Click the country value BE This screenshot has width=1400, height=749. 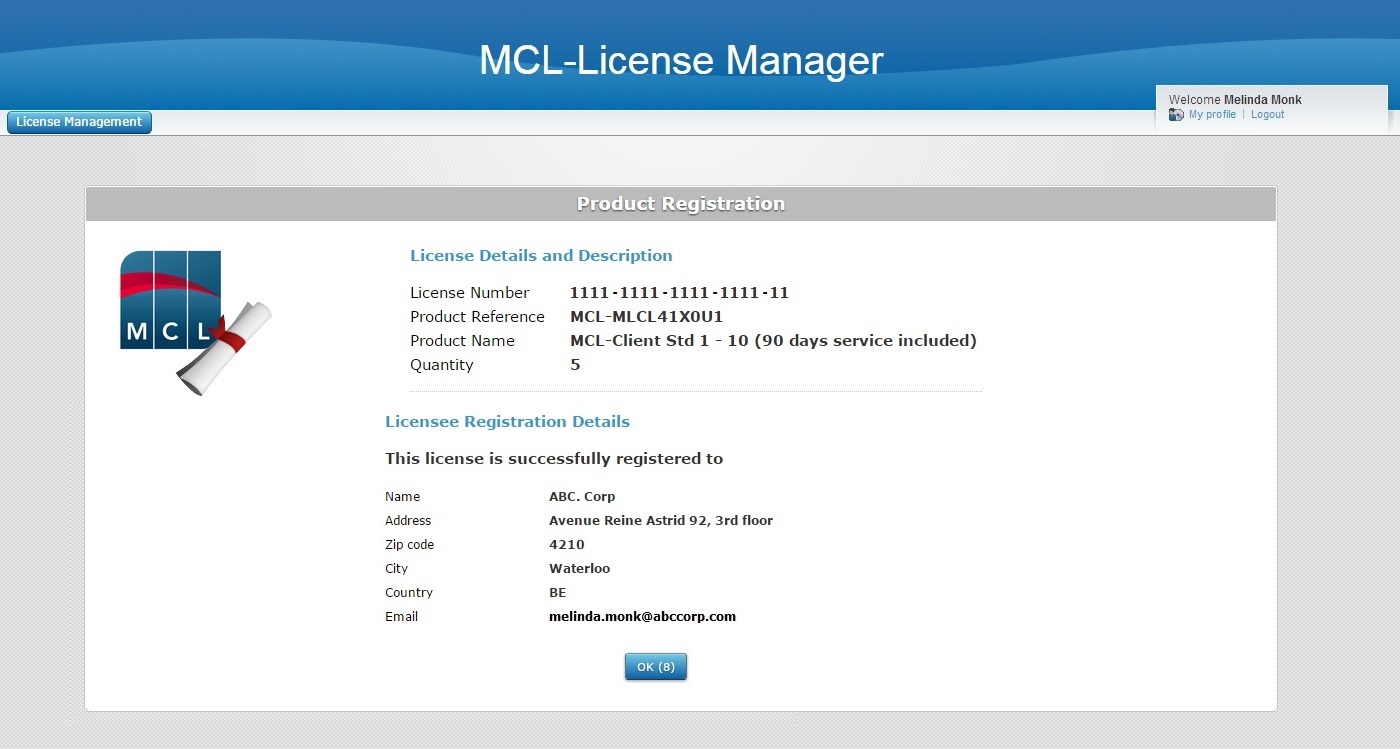[558, 593]
